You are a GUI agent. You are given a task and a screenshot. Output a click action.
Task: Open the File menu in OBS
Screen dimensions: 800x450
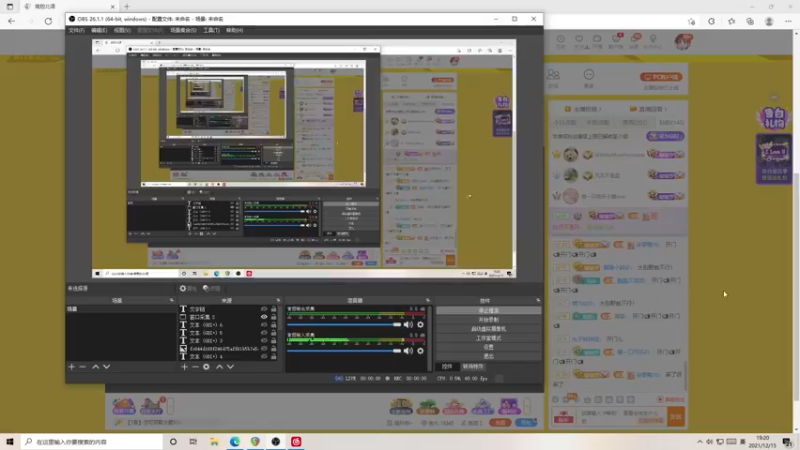pyautogui.click(x=77, y=30)
